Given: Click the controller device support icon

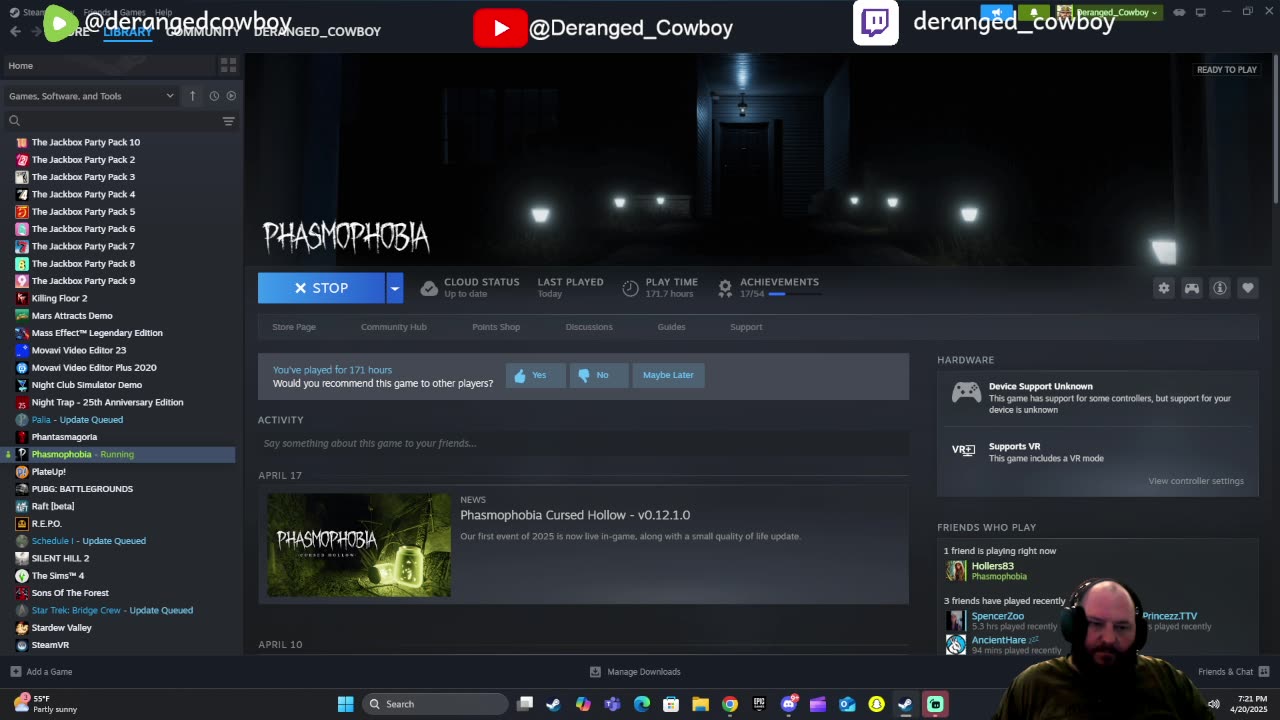Looking at the screenshot, I should click(966, 393).
